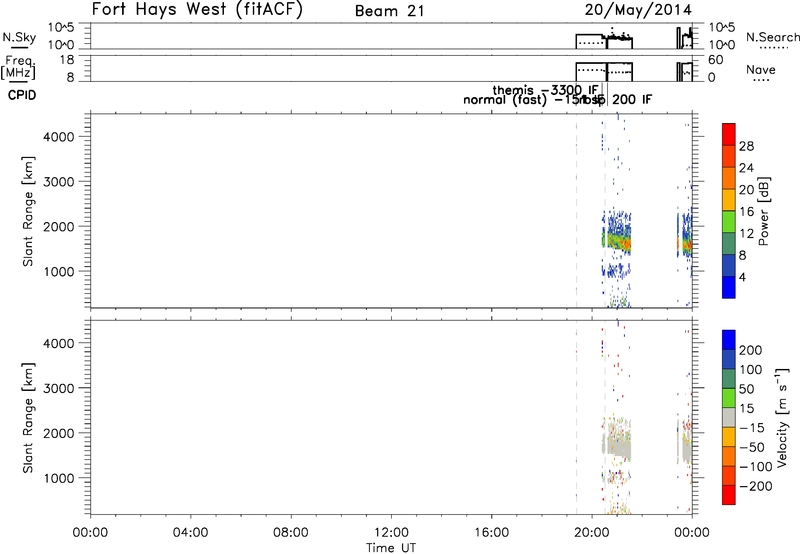
Task: Click the '04:00' time tick label
Action: tap(191, 533)
